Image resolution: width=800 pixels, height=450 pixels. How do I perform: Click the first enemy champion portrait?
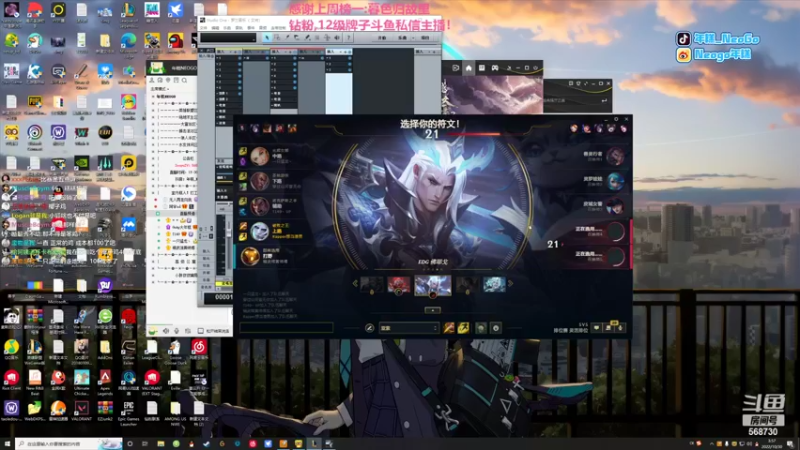(616, 156)
